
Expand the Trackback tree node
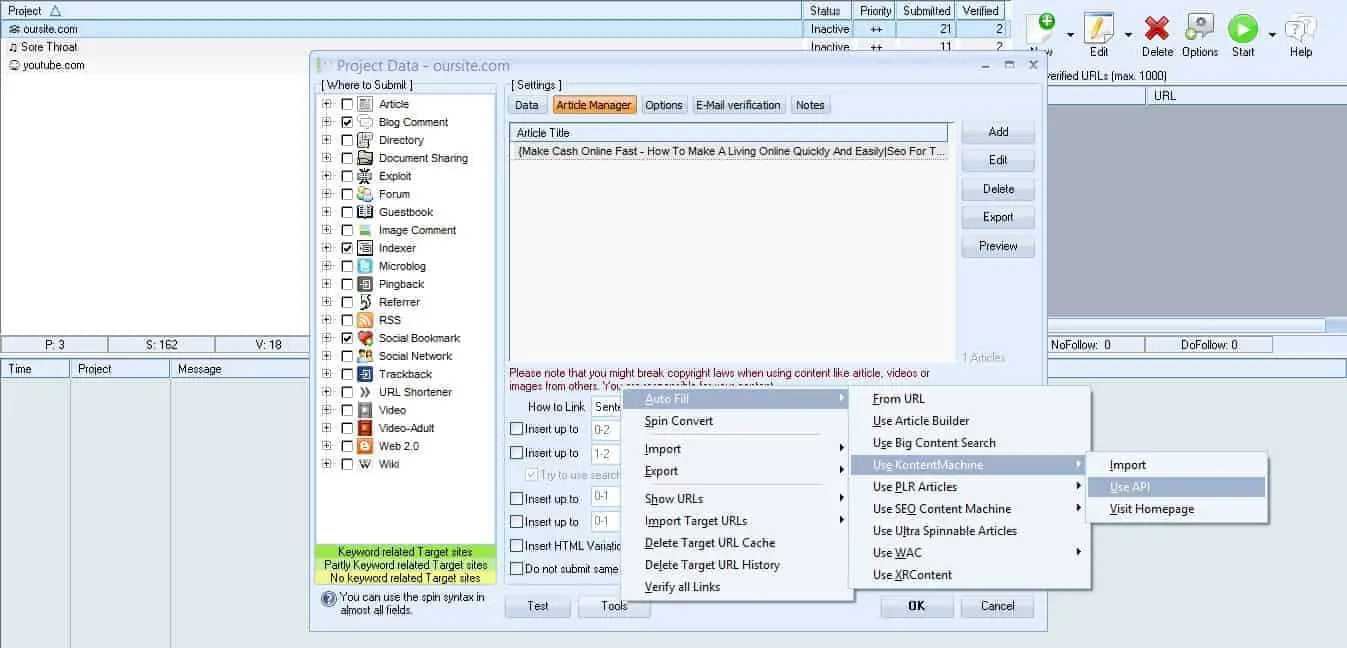point(327,374)
